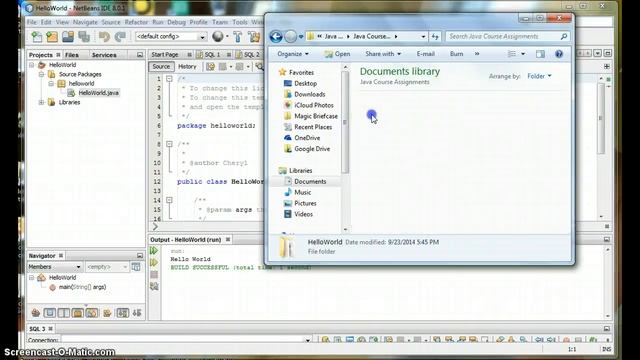Click Undo icon in NetBeans toolbar
Image resolution: width=640 pixels, height=360 pixels.
(x=104, y=37)
